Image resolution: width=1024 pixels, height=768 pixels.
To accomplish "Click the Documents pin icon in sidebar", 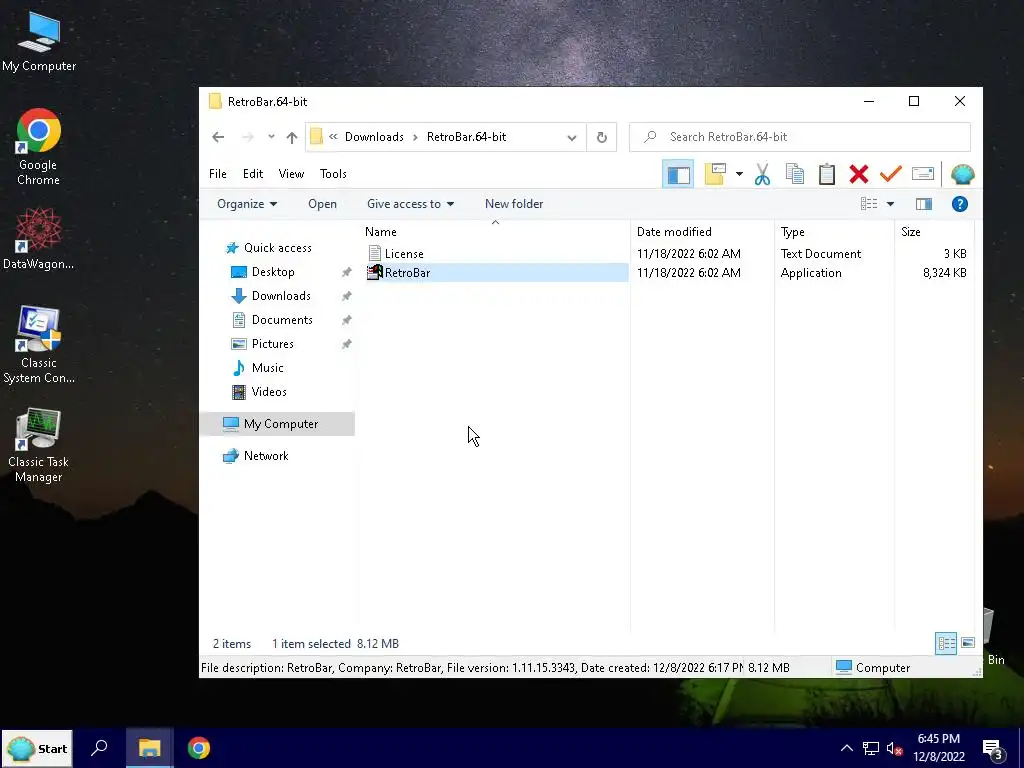I will [x=347, y=320].
